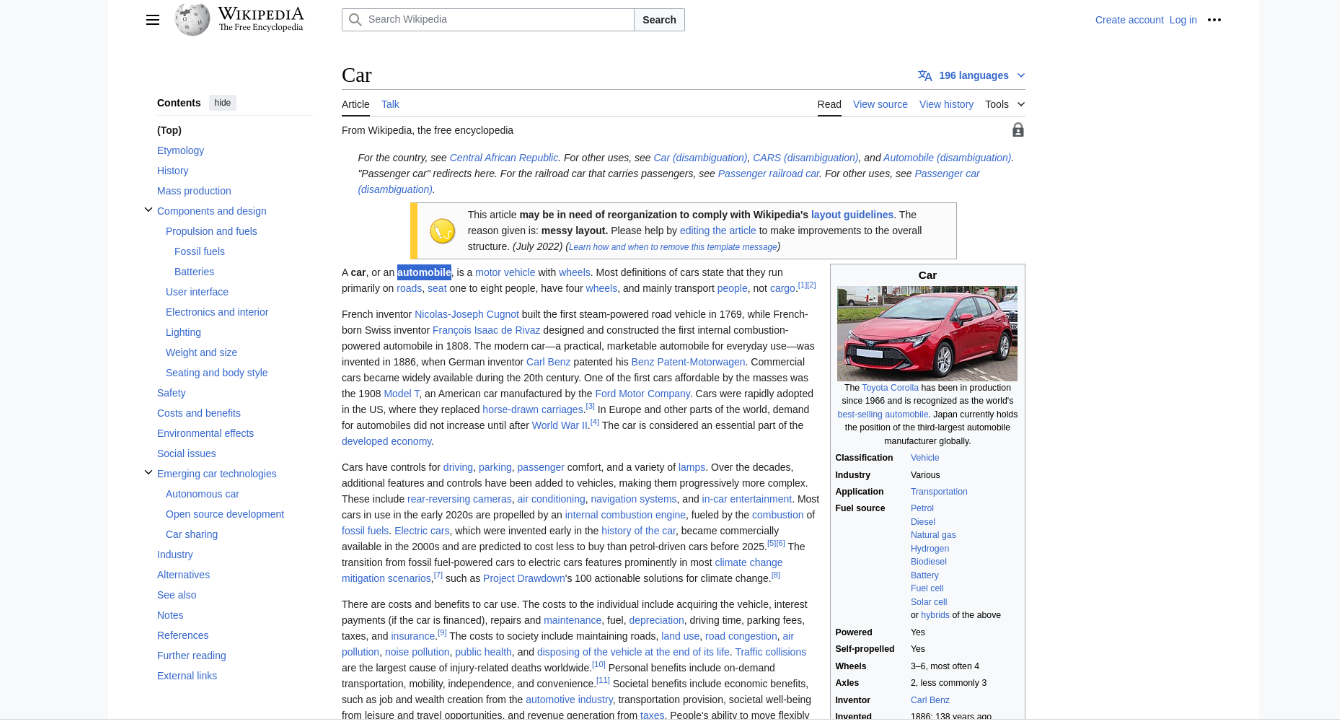This screenshot has width=1340, height=720.
Task: Click the Wikipedia globe logo
Action: tap(192, 19)
